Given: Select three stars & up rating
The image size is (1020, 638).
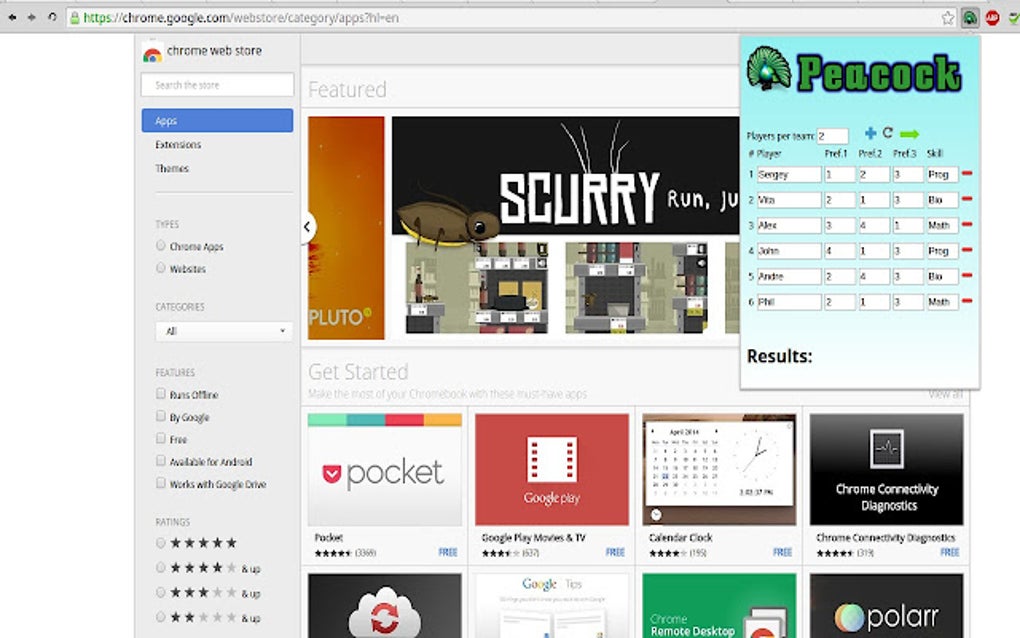Looking at the screenshot, I should (161, 592).
